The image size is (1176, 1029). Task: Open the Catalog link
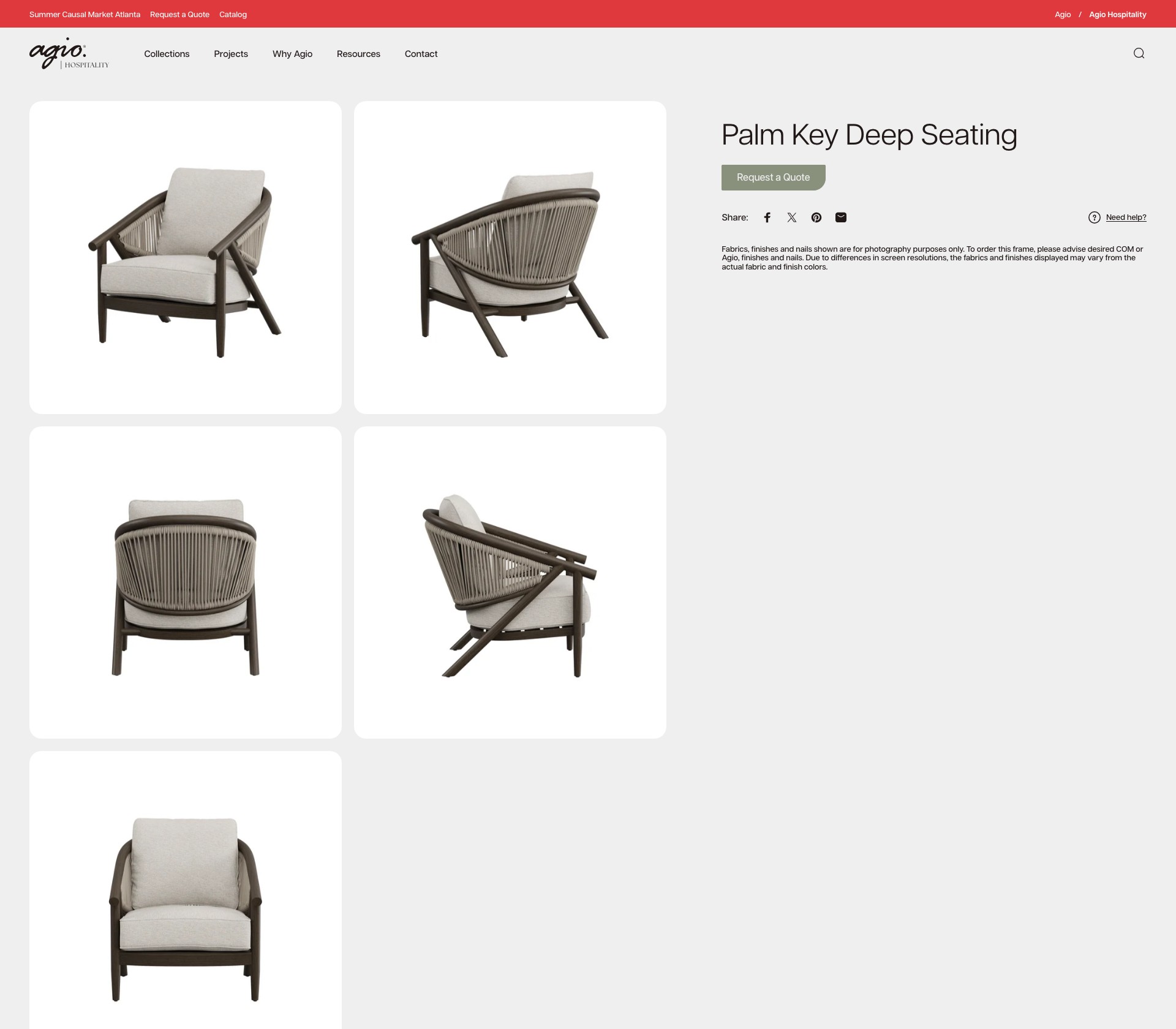pos(233,15)
